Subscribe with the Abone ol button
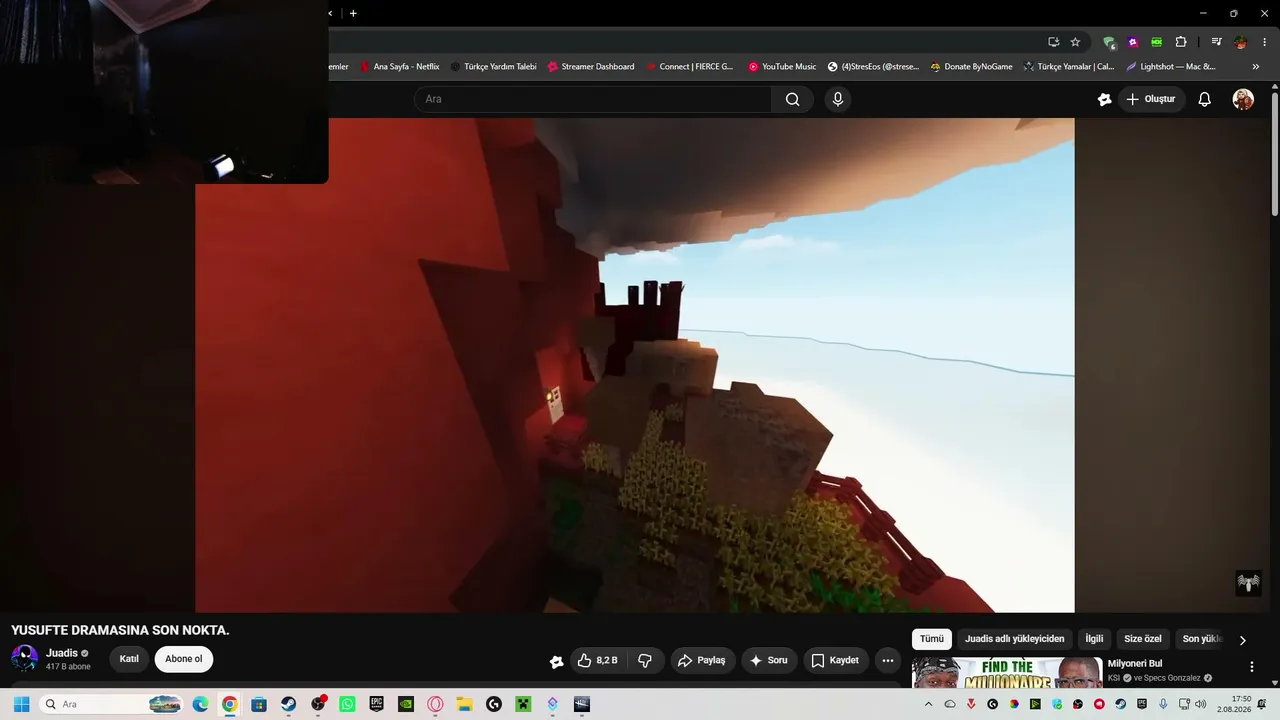 tap(184, 659)
